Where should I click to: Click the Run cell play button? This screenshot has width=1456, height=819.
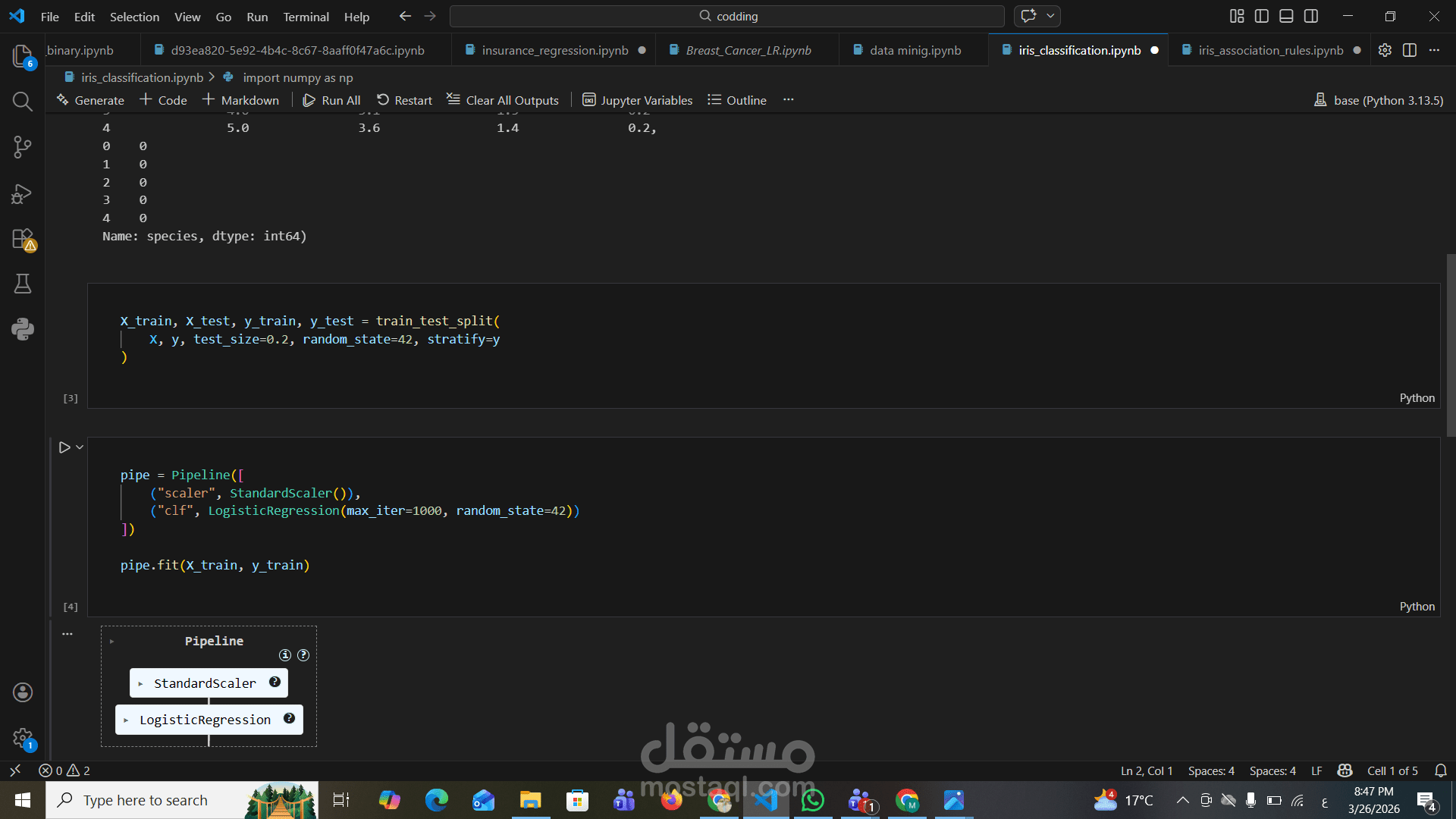click(x=64, y=447)
